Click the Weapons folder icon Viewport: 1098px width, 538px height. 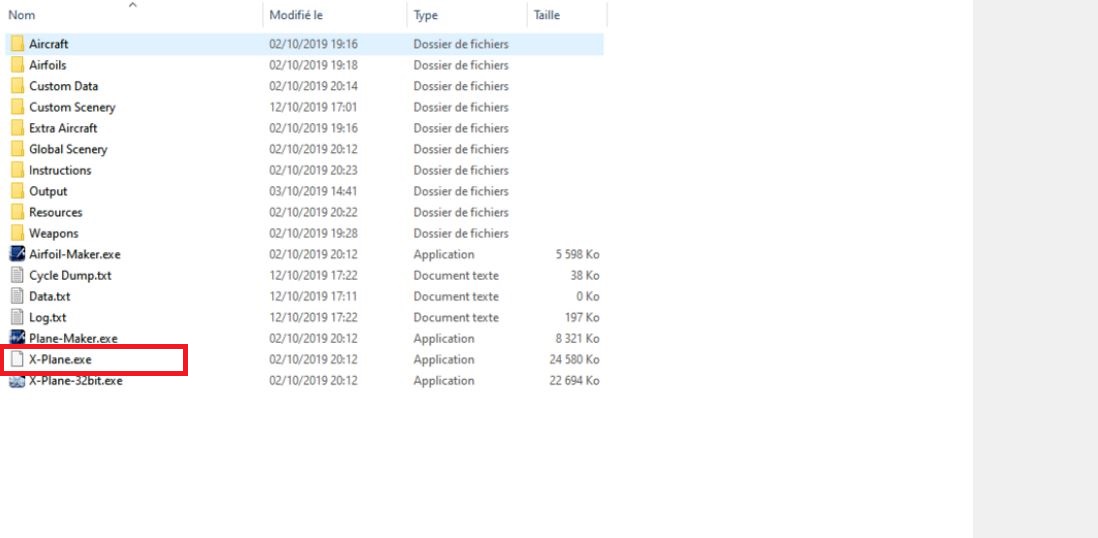click(x=18, y=233)
